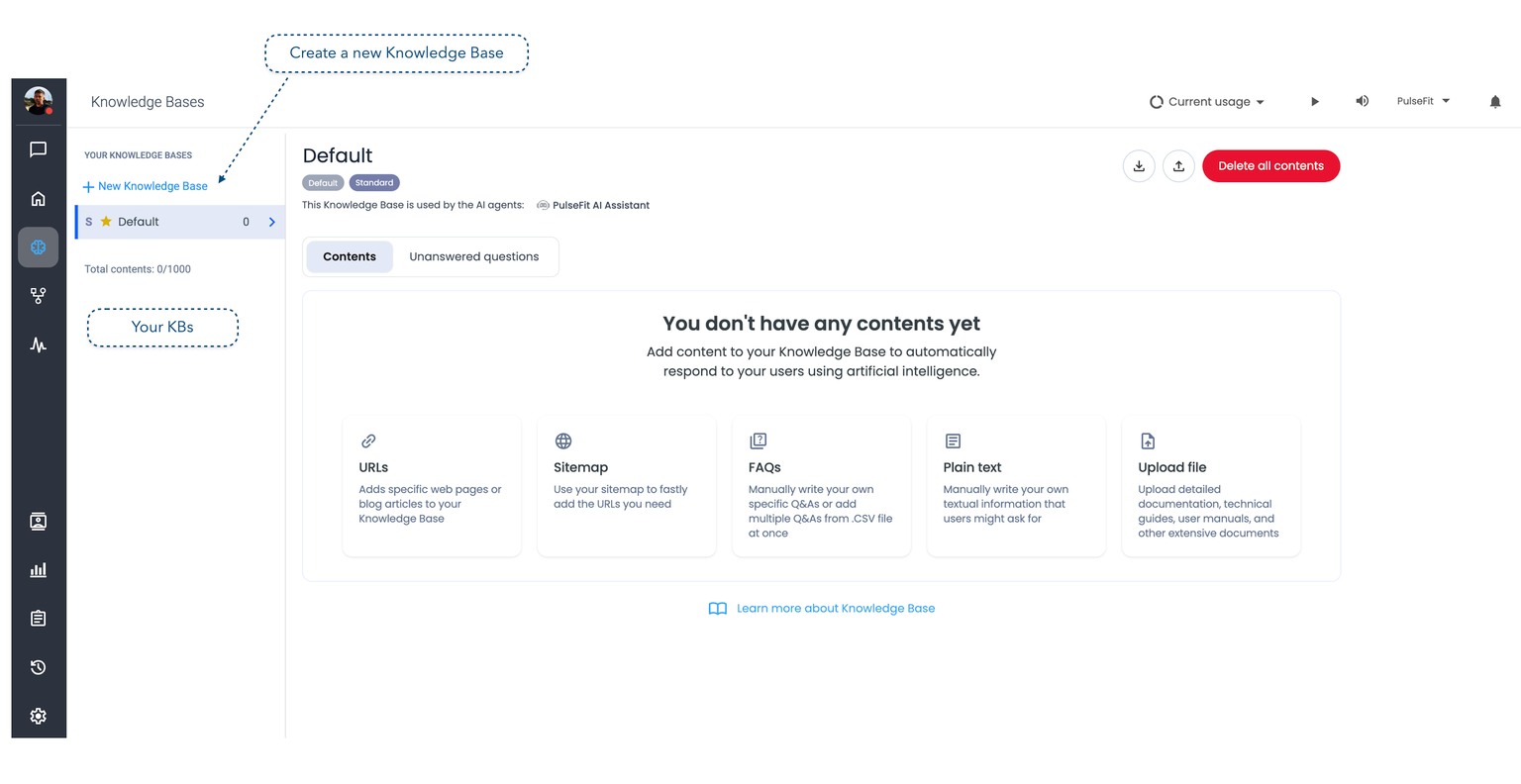Image resolution: width=1521 pixels, height=784 pixels.
Task: Open the activity pulse icon in sidebar
Action: [x=38, y=344]
